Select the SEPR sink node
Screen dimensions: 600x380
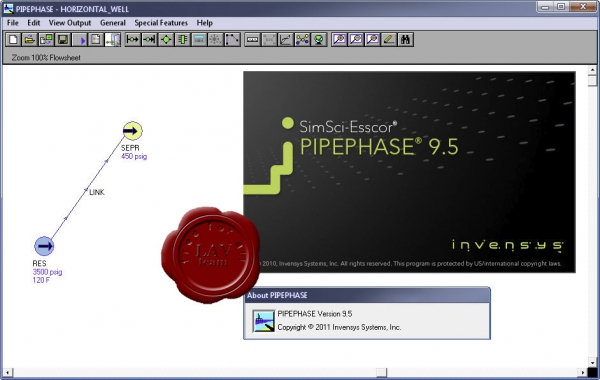(x=132, y=131)
